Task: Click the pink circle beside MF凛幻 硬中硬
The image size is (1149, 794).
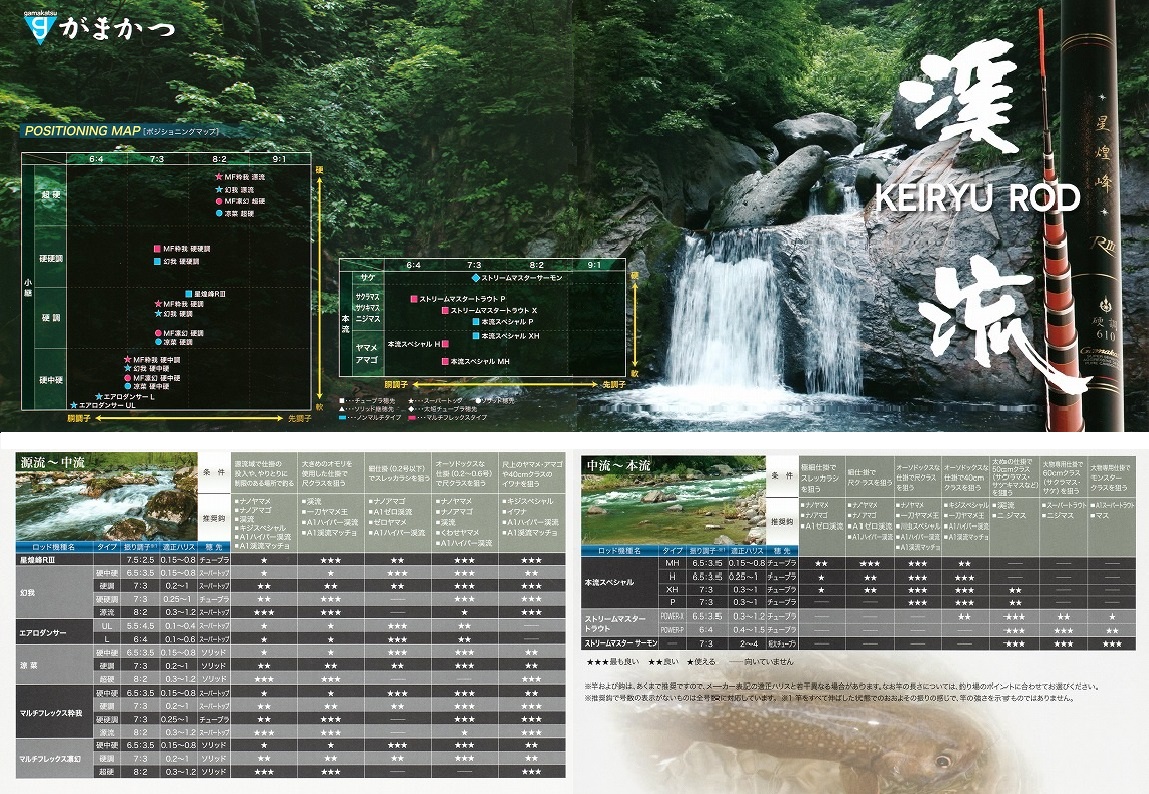Action: [x=128, y=378]
